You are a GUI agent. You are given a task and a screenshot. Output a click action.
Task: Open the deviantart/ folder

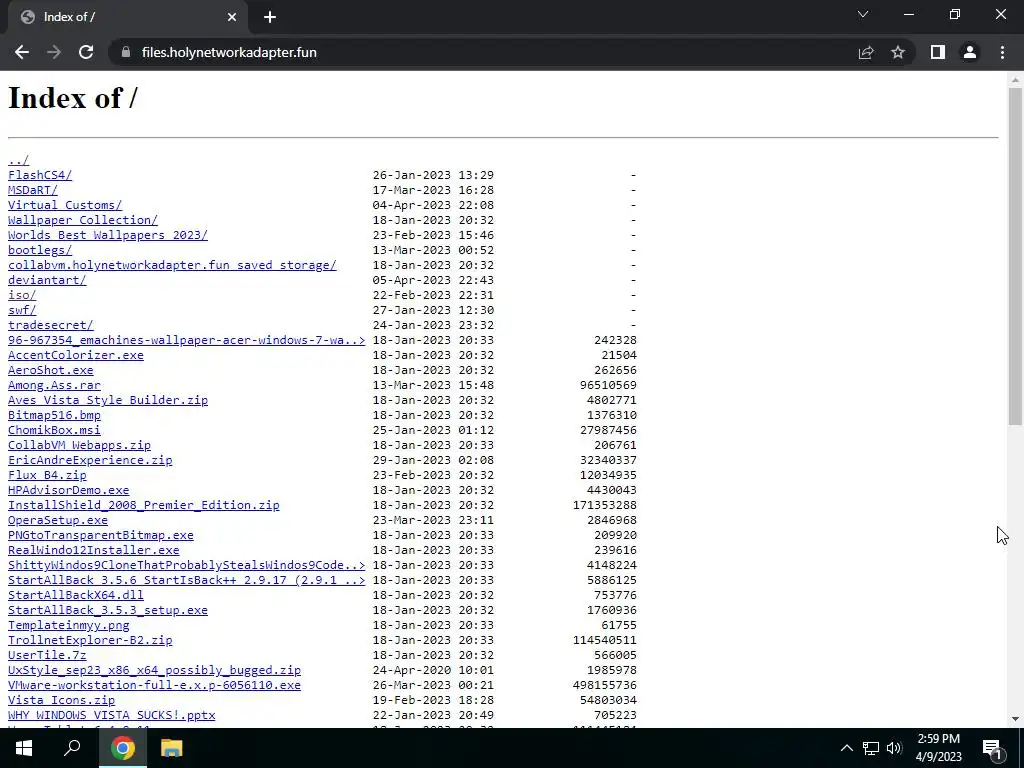47,280
